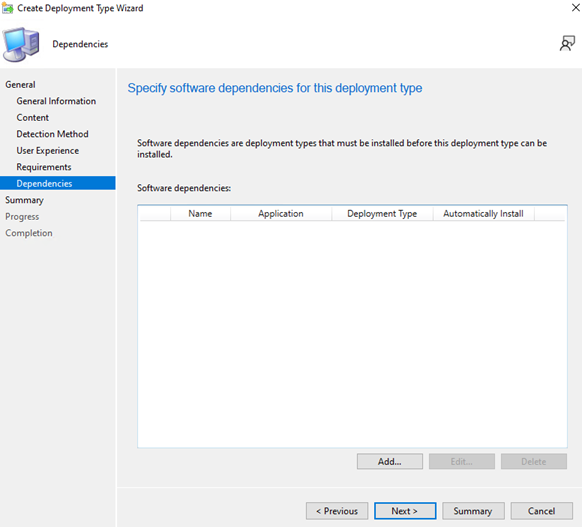Click the Deployment Type column header
Viewport: 582px width, 527px height.
(382, 213)
